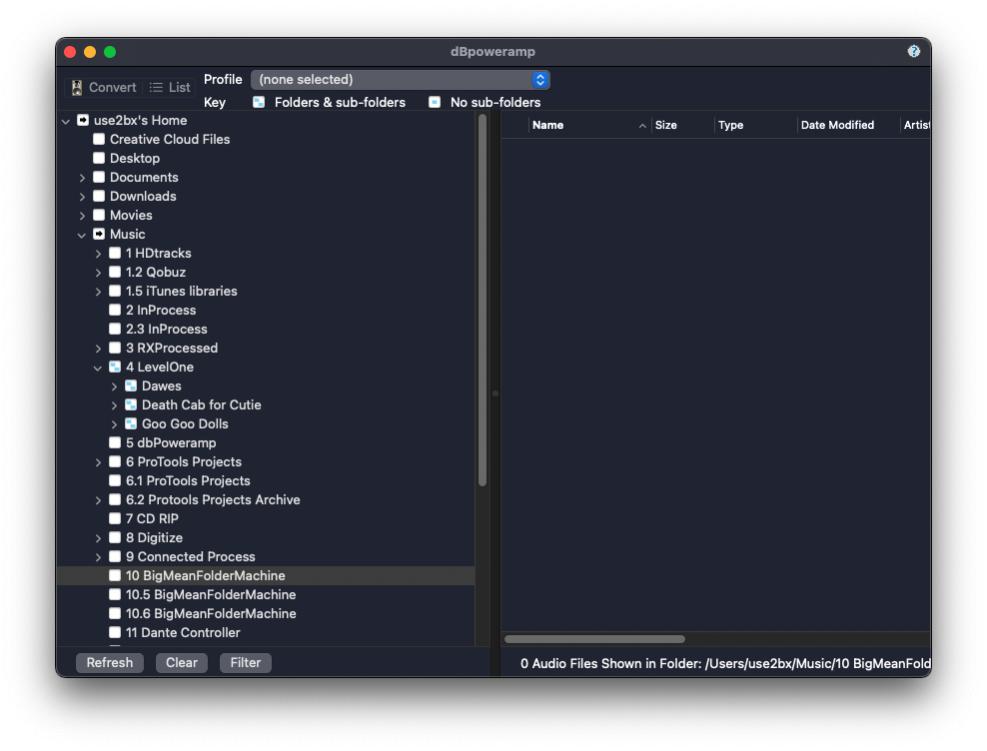The image size is (987, 751).
Task: Click the 4 LevelOne folder selection icon
Action: click(x=115, y=367)
